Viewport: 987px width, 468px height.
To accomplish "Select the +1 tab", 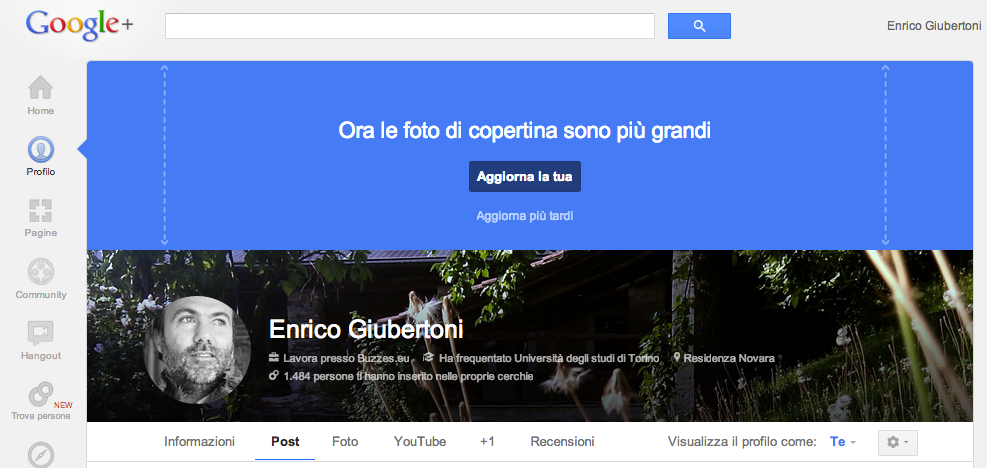I will (487, 442).
